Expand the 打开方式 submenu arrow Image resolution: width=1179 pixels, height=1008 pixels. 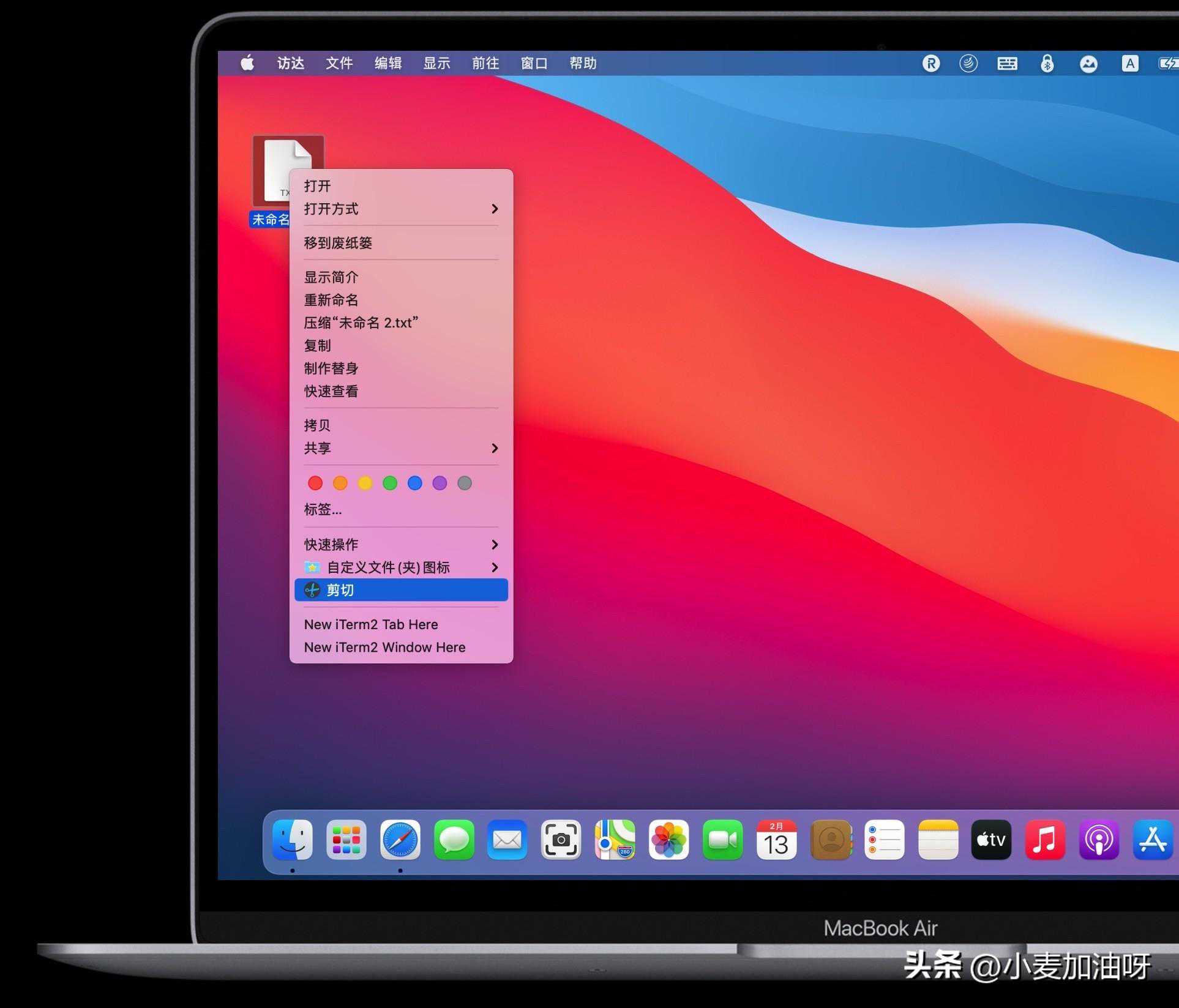495,209
